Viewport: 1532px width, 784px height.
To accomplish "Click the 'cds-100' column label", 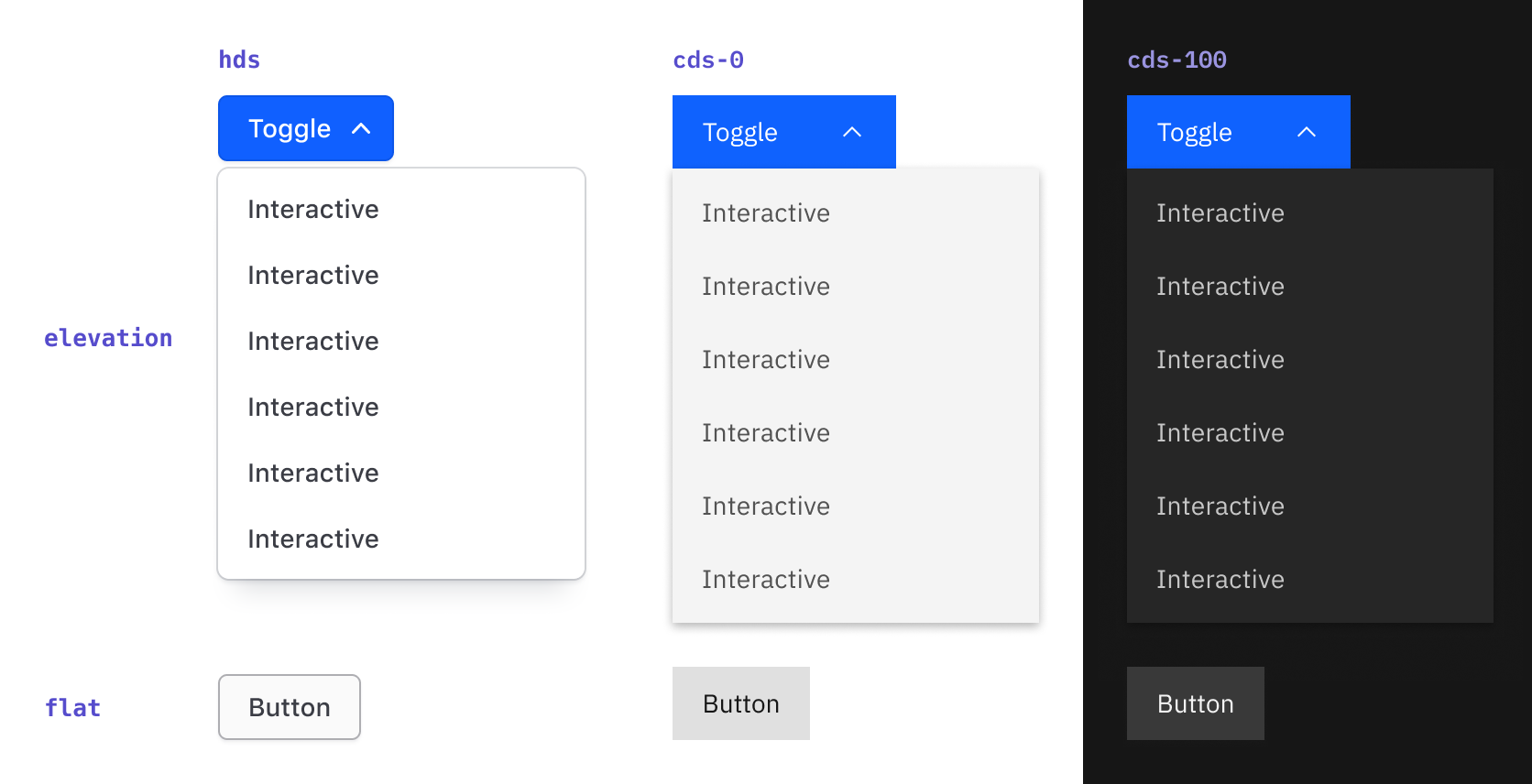I will pyautogui.click(x=1176, y=60).
